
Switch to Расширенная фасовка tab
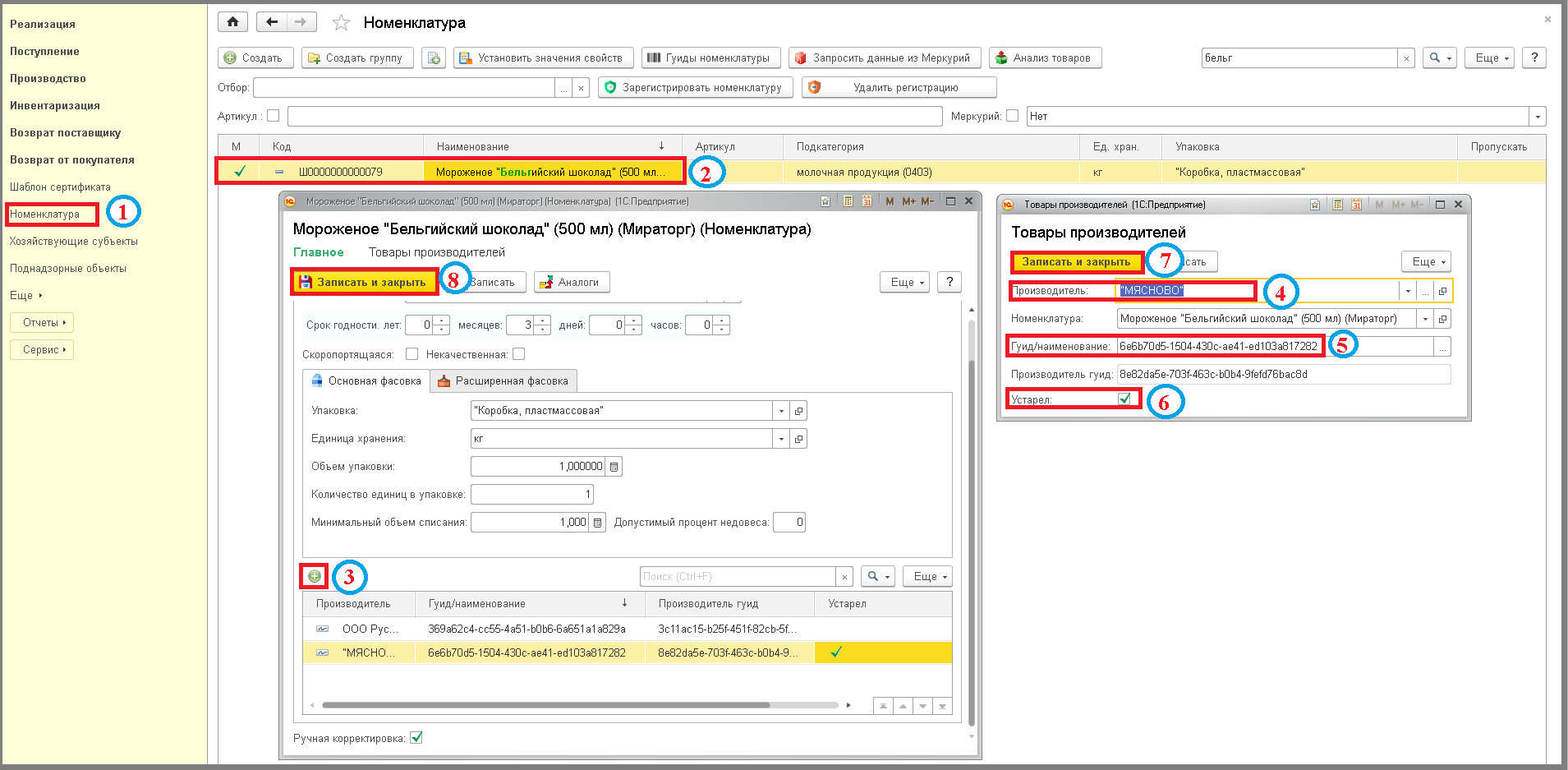(504, 381)
